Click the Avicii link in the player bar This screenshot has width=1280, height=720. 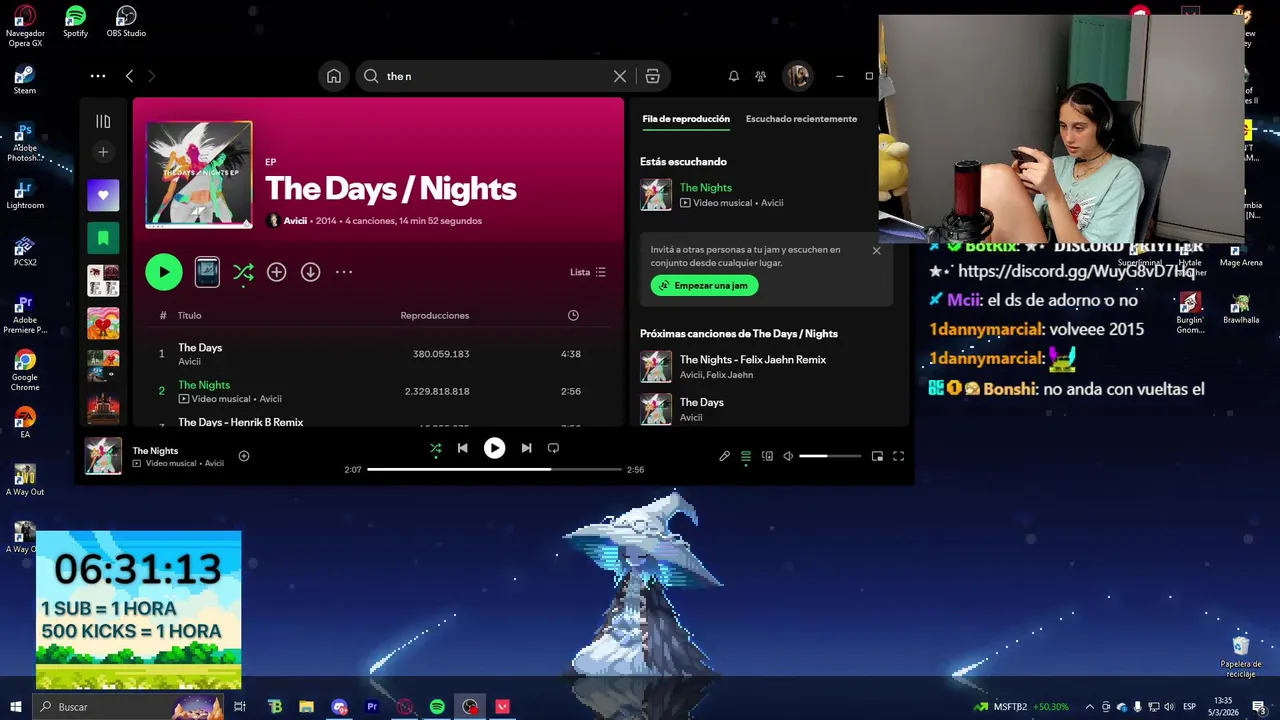(x=214, y=464)
